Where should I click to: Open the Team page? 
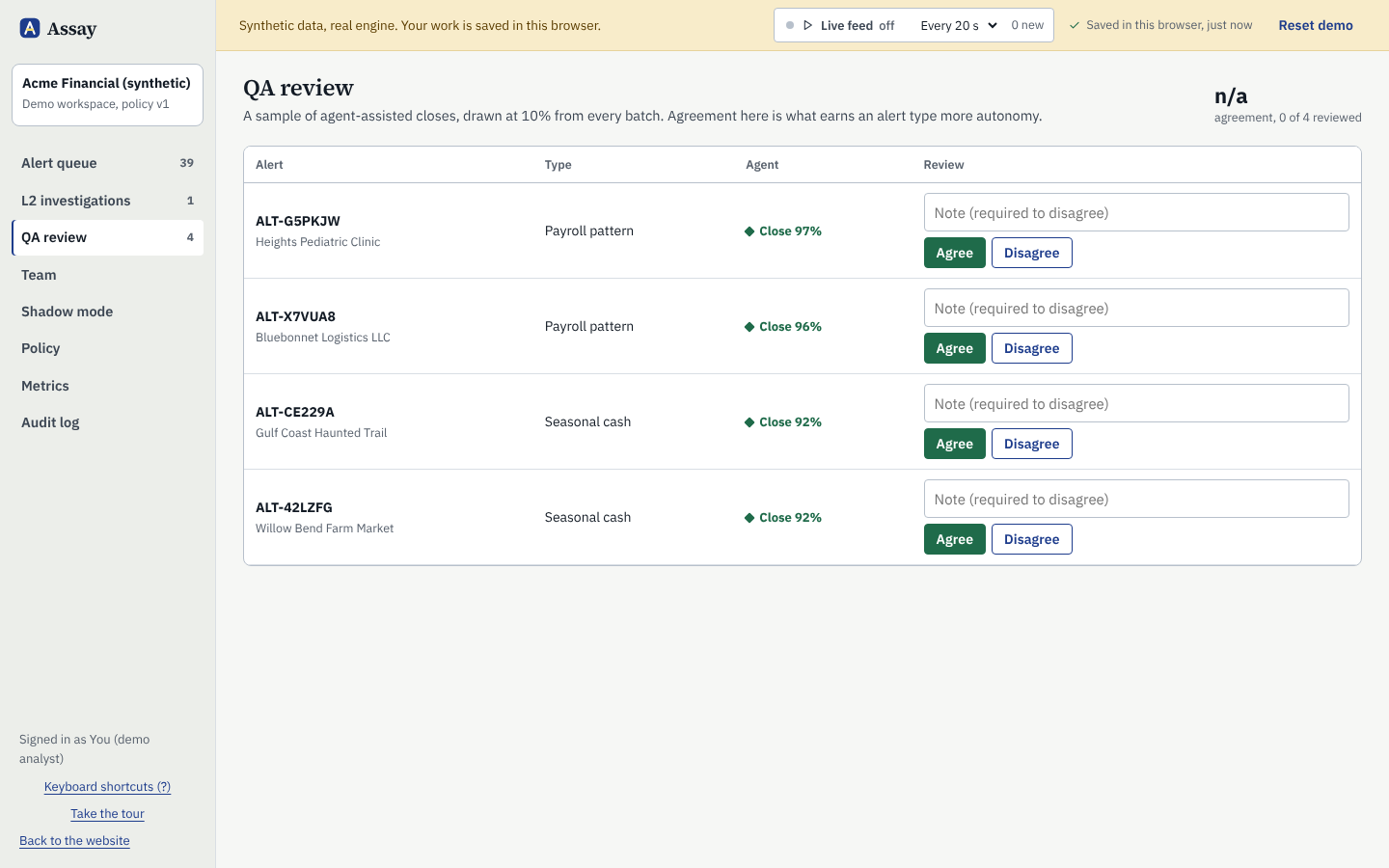pyautogui.click(x=107, y=275)
